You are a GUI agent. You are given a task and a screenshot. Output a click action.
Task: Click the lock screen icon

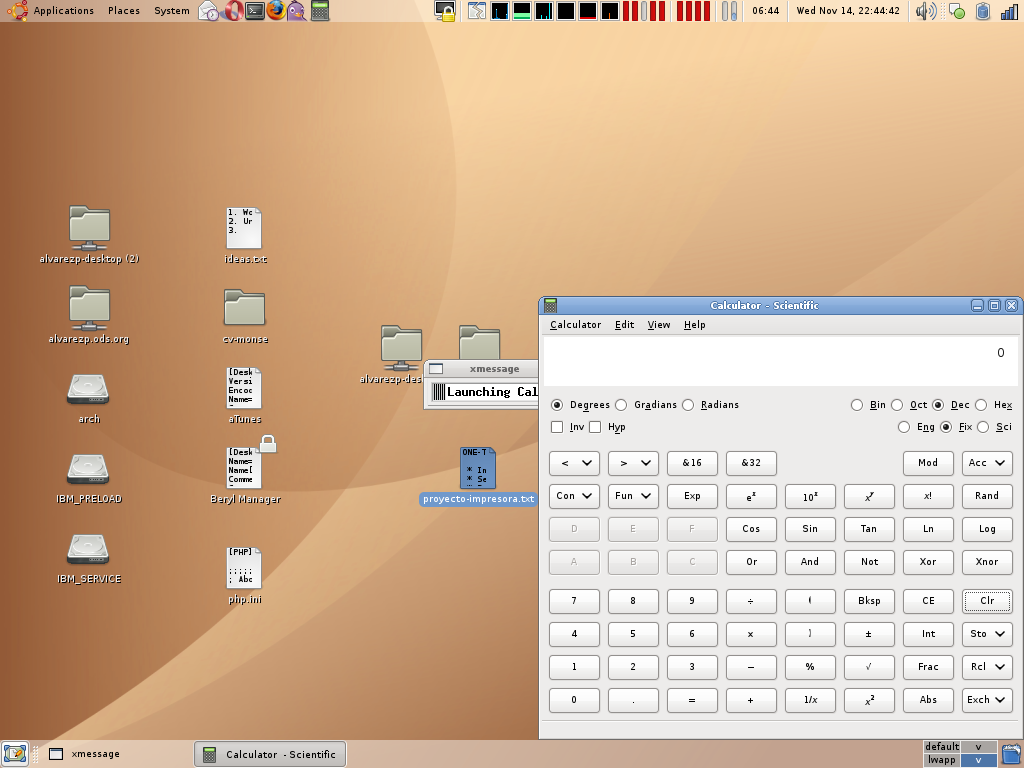[x=446, y=11]
